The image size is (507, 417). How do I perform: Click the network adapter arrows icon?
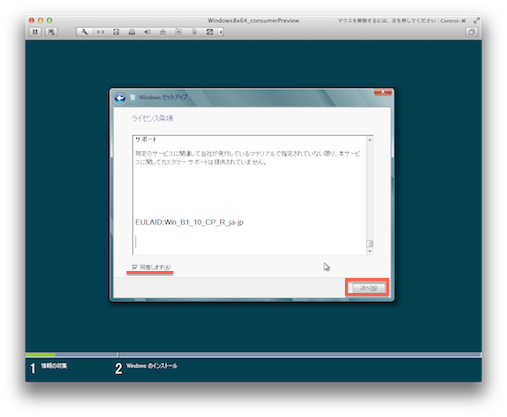(x=100, y=32)
